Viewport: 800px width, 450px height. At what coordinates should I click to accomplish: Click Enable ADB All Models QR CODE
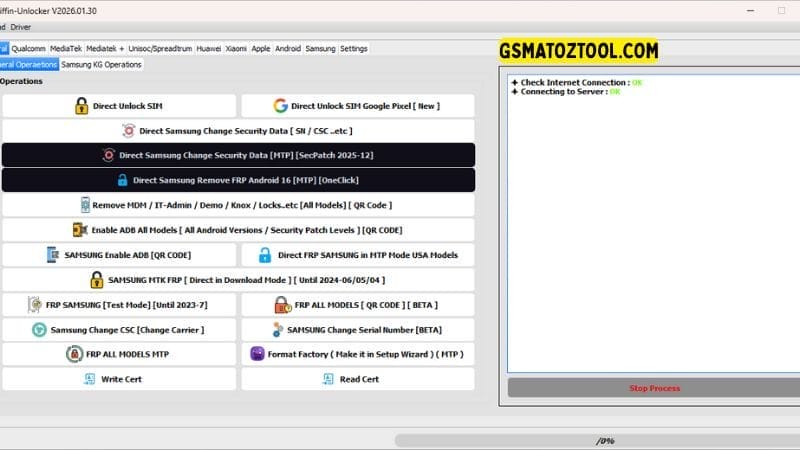(x=238, y=230)
